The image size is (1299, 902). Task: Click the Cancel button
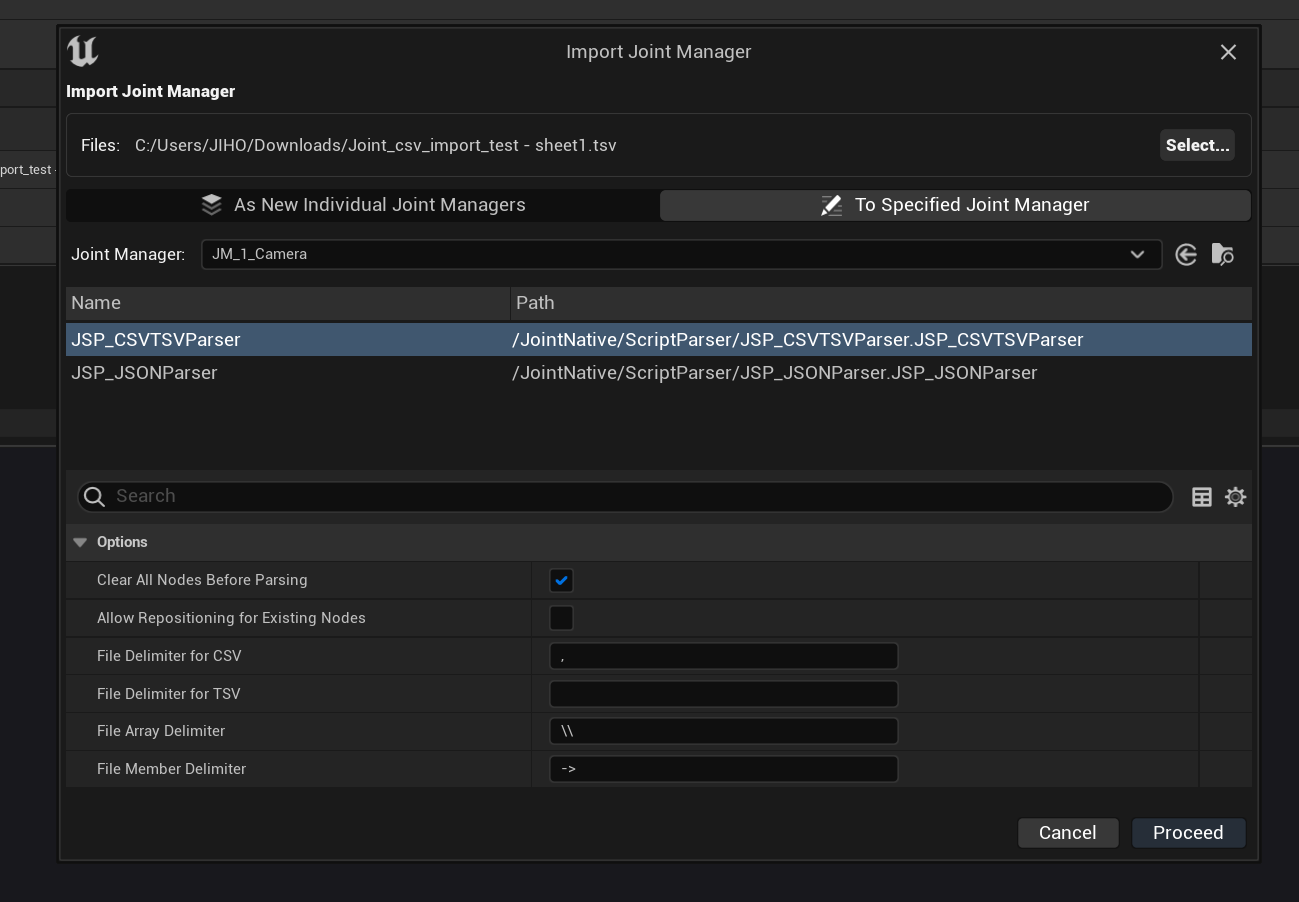[x=1067, y=833]
